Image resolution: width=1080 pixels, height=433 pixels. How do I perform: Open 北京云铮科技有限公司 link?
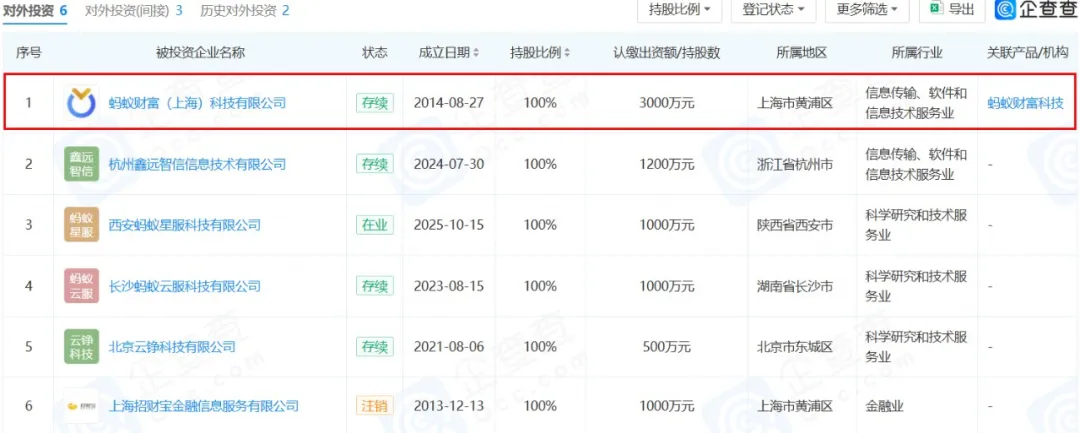coord(172,346)
